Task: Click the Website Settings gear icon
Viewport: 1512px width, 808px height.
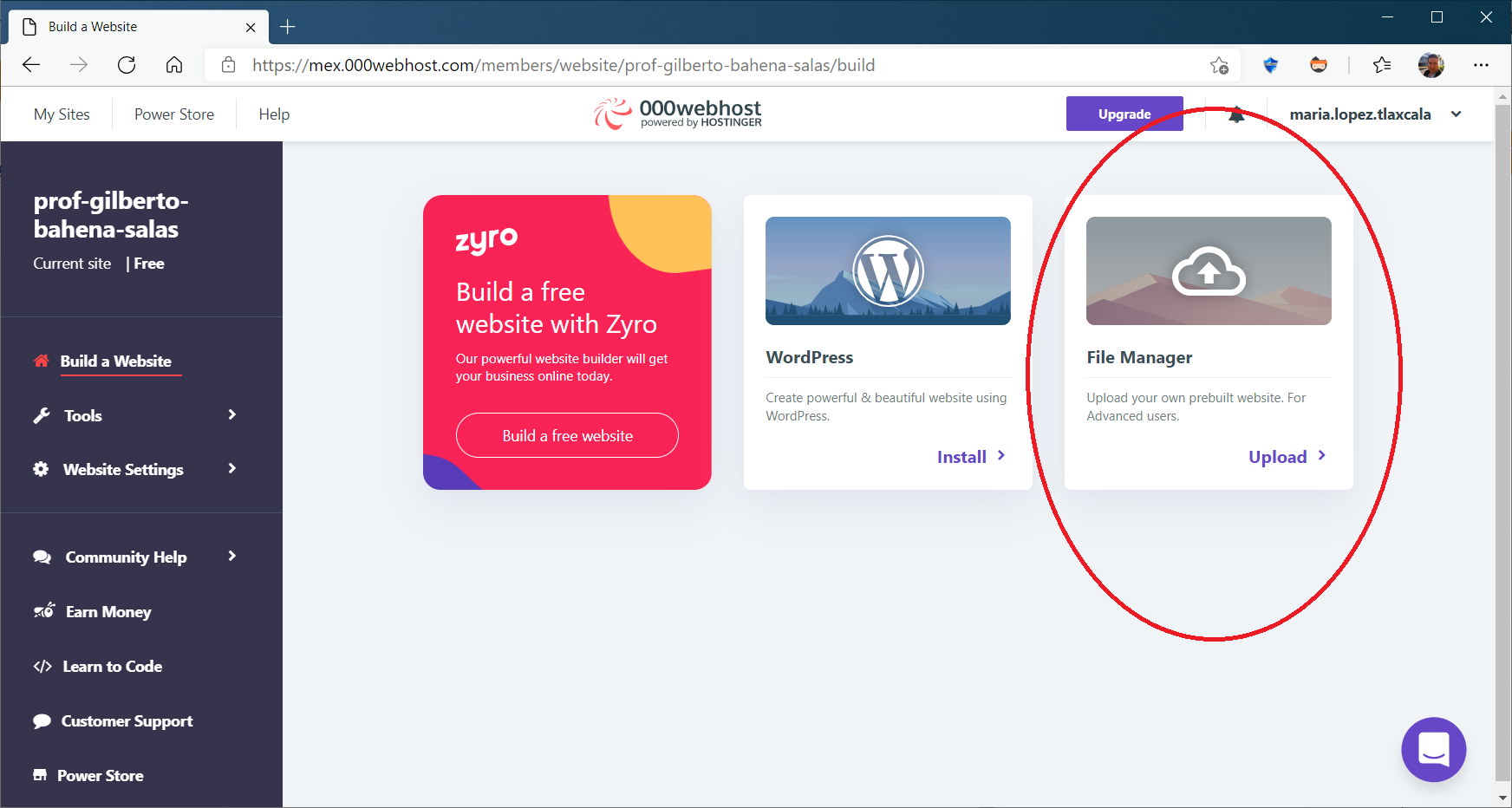Action: pyautogui.click(x=41, y=469)
